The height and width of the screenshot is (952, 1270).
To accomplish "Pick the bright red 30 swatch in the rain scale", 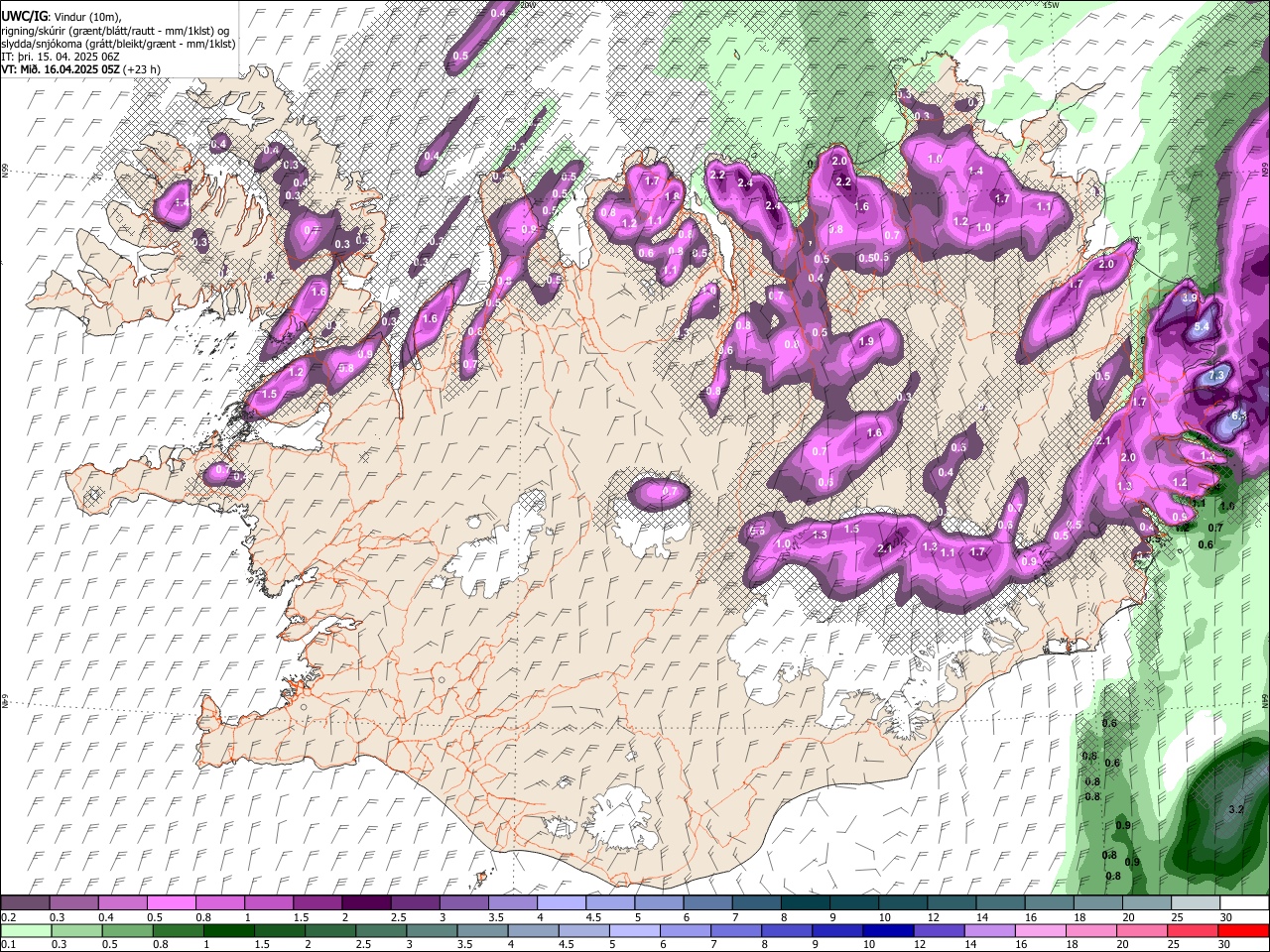I will [x=1242, y=930].
